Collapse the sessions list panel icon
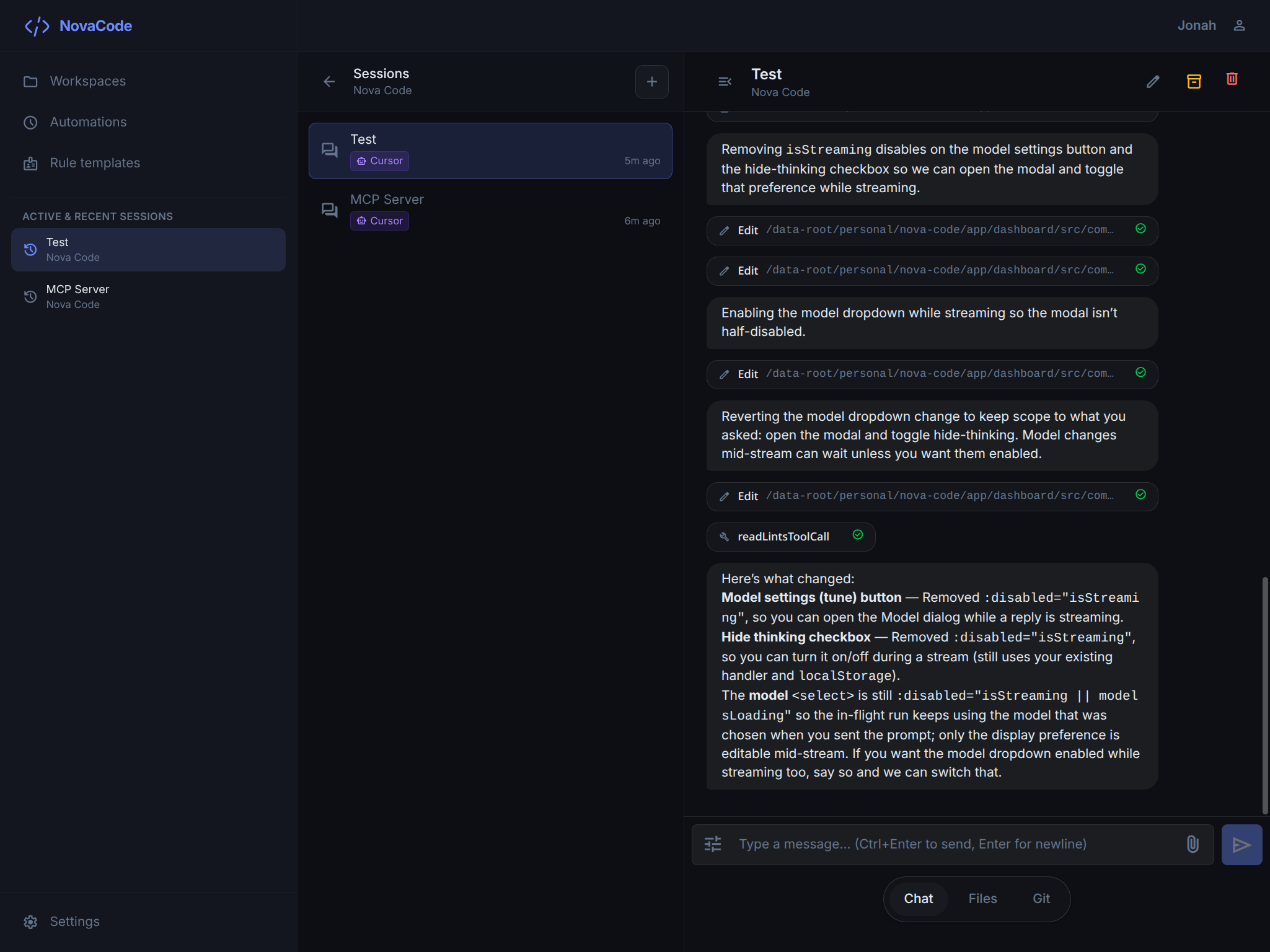1270x952 pixels. click(725, 82)
